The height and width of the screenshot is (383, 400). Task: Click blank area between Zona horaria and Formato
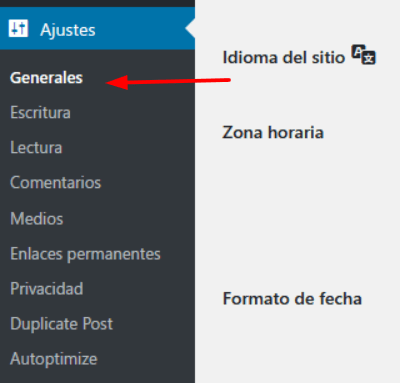click(297, 215)
